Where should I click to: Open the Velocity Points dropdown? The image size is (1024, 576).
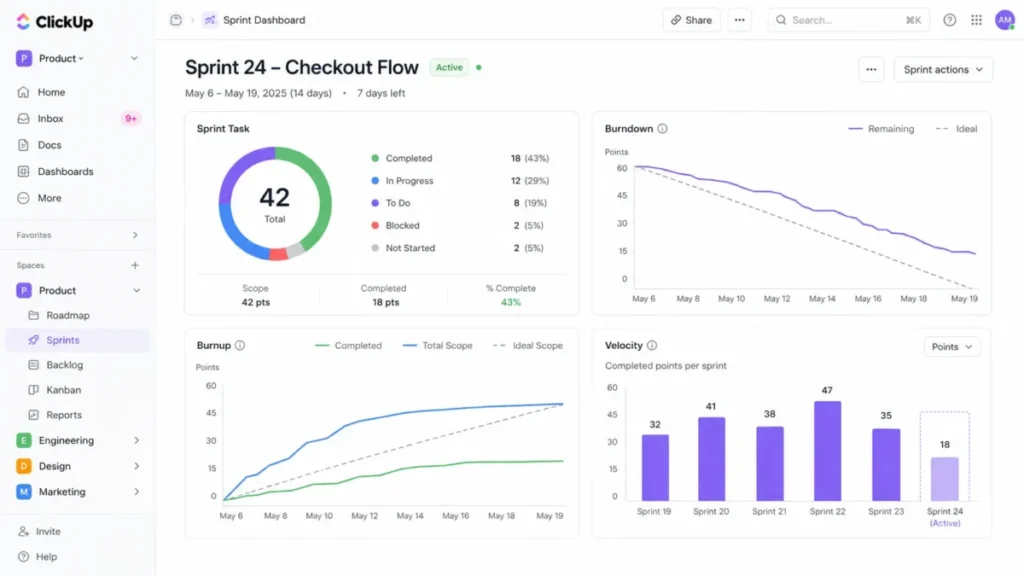click(952, 346)
